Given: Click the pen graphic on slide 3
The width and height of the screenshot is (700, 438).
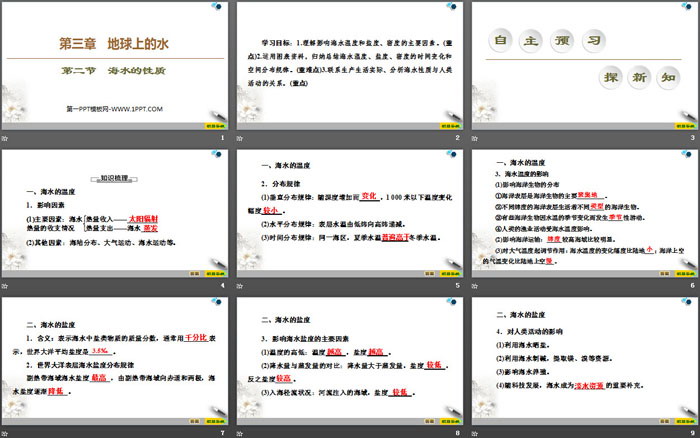Looking at the screenshot, I should coord(688,117).
